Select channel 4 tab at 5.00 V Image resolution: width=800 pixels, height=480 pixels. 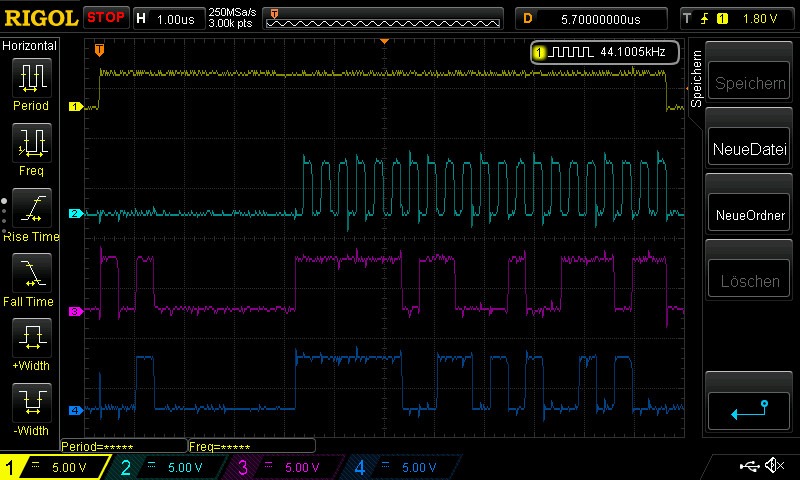pyautogui.click(x=403, y=467)
